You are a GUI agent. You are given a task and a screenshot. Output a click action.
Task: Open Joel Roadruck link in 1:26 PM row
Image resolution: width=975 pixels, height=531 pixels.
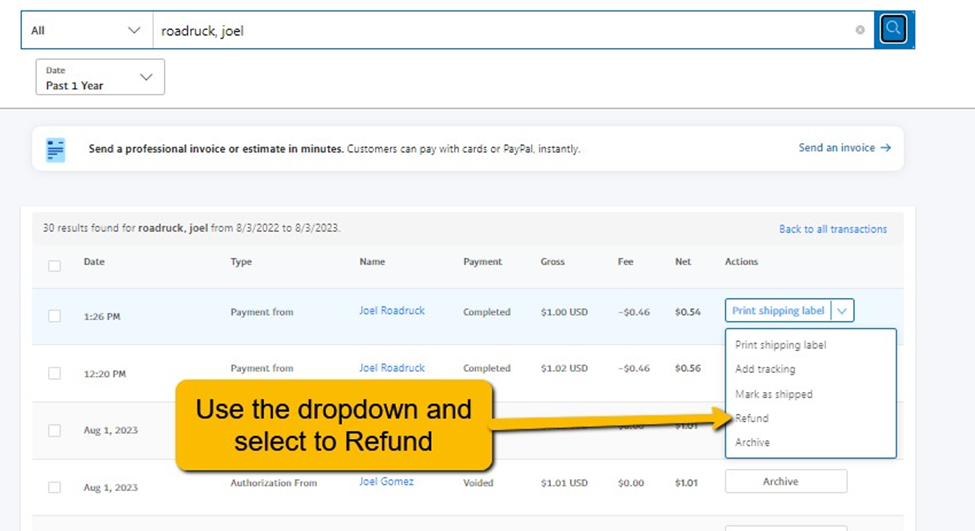(x=392, y=310)
